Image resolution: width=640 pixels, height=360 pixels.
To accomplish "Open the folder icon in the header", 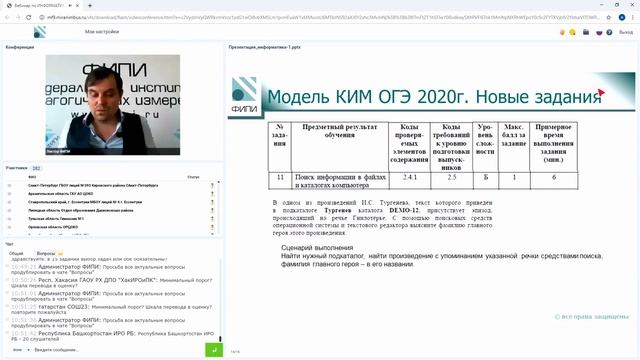I will pyautogui.click(x=586, y=32).
